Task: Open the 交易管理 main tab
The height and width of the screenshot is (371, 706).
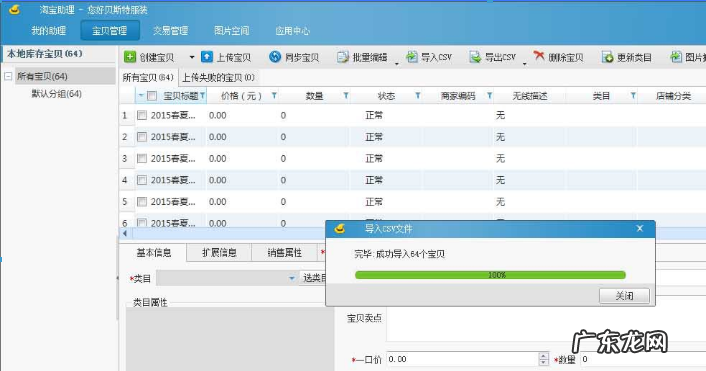Action: [x=170, y=31]
